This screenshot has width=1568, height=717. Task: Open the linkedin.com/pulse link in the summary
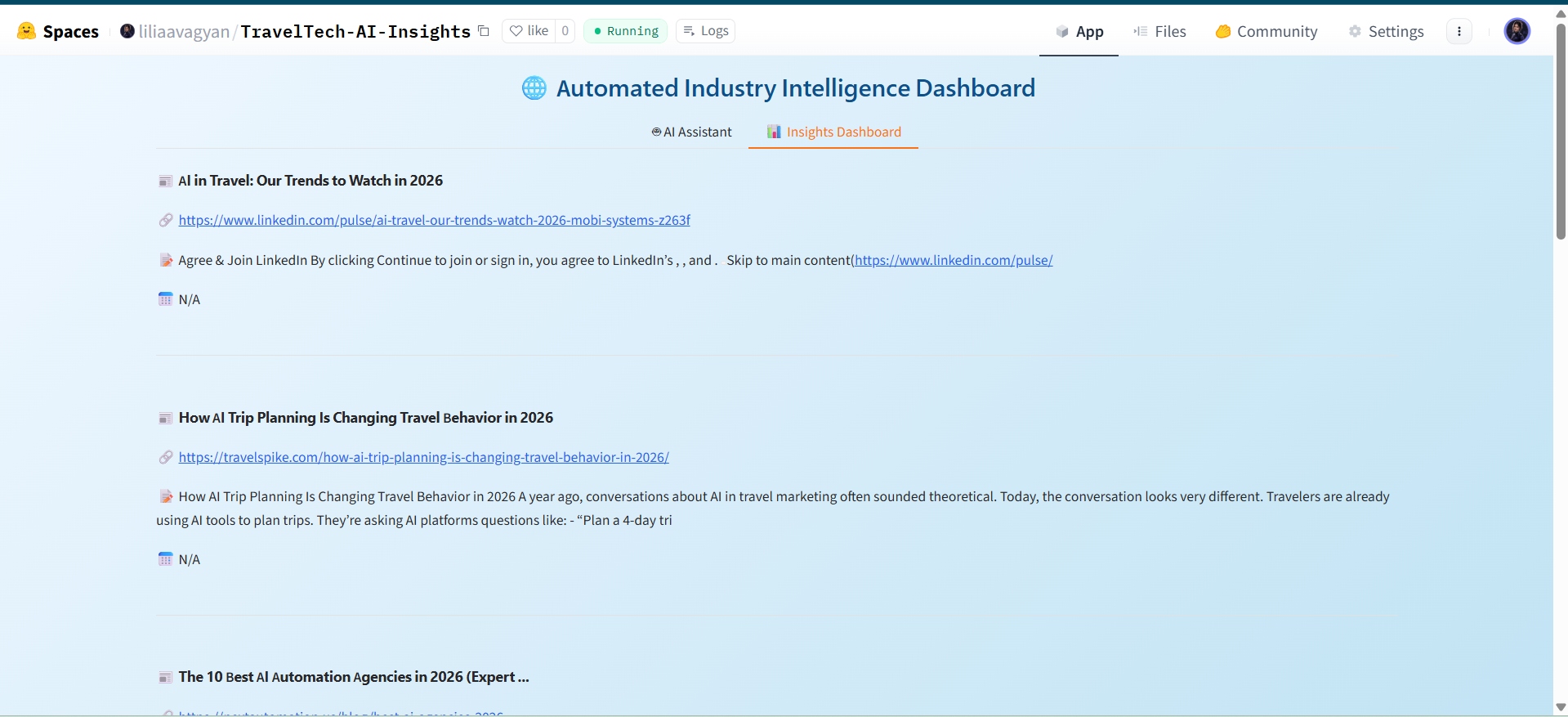[954, 260]
